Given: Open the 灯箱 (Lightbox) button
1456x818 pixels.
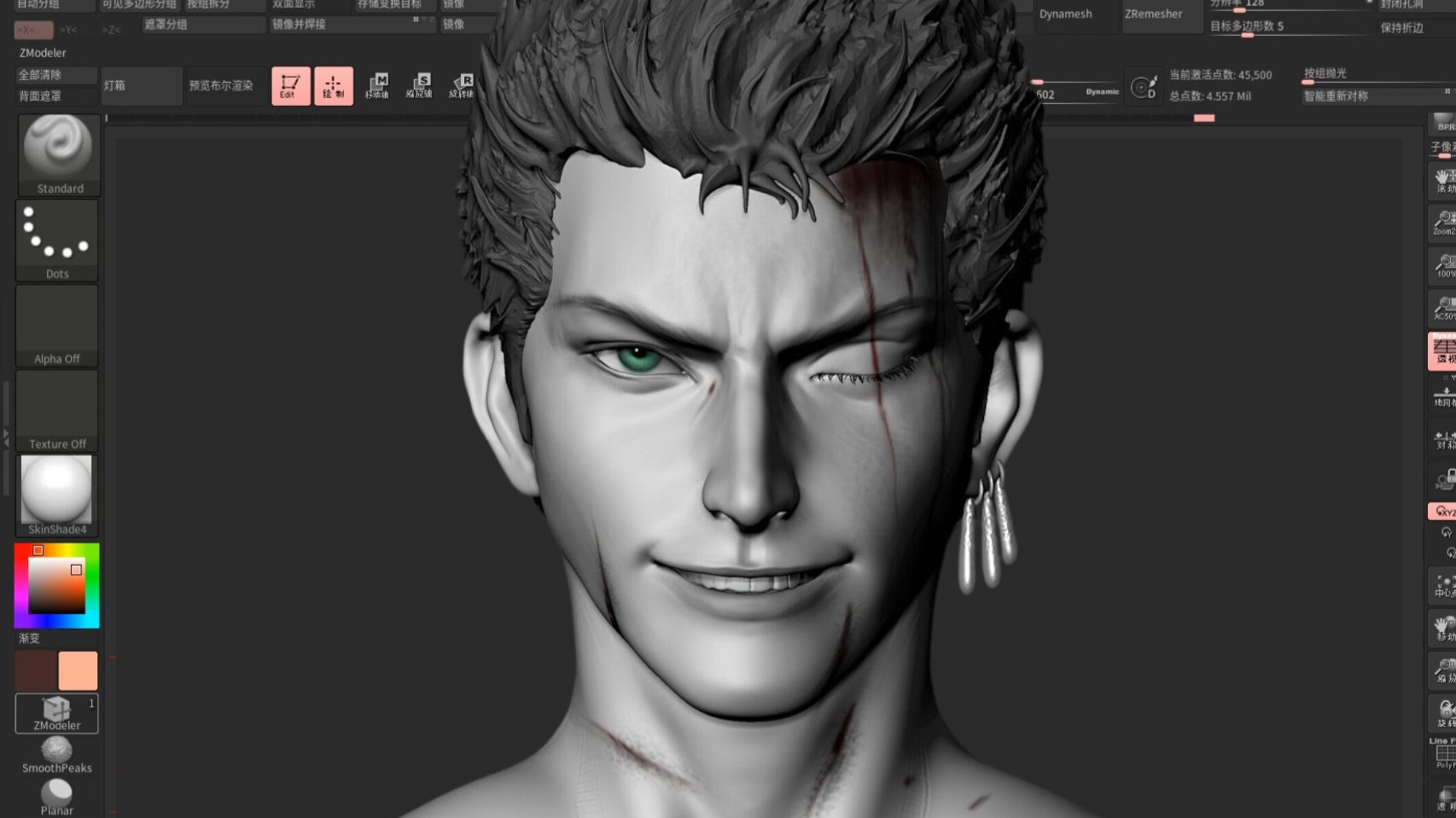Looking at the screenshot, I should [141, 86].
